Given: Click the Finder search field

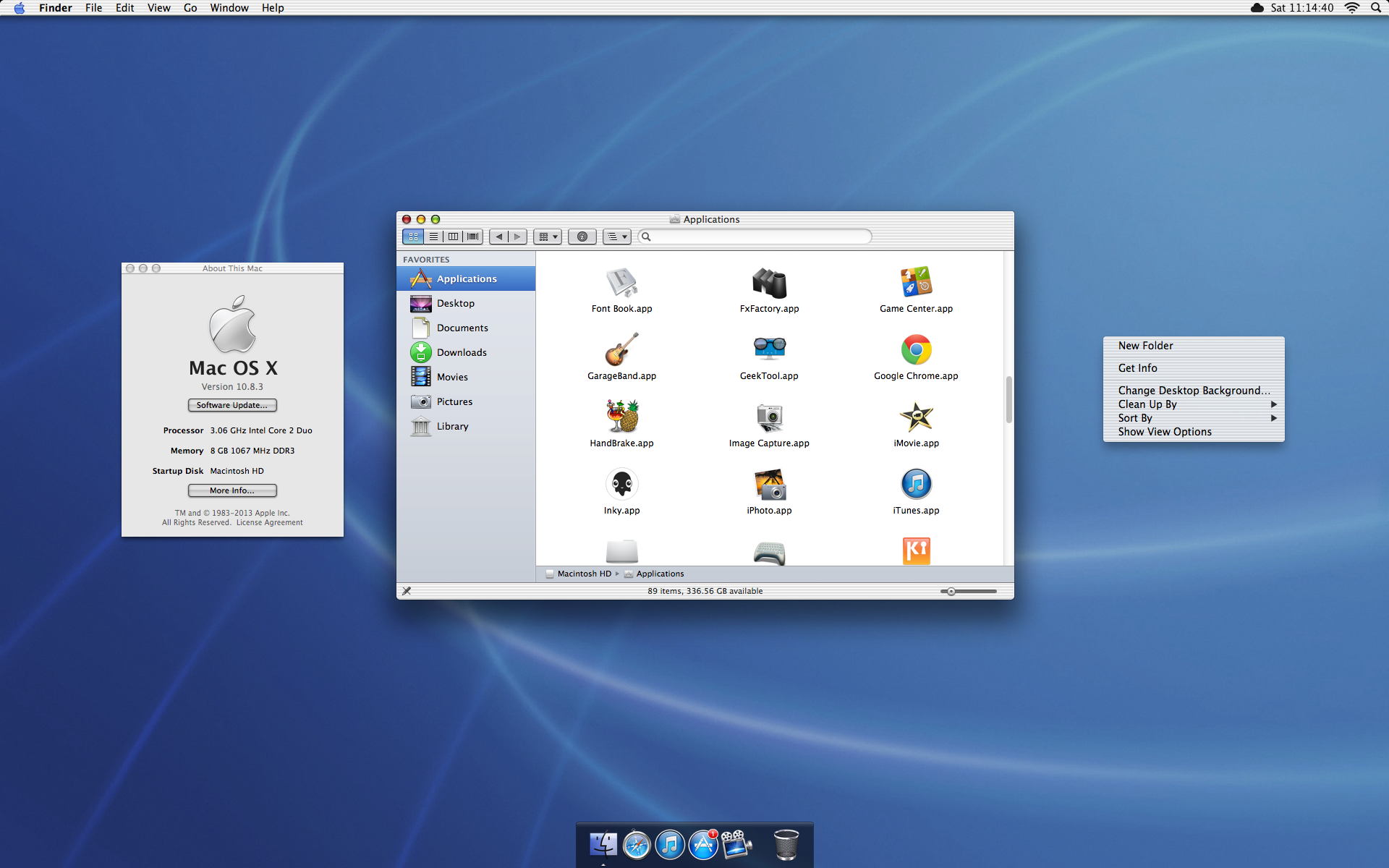Looking at the screenshot, I should [x=755, y=237].
